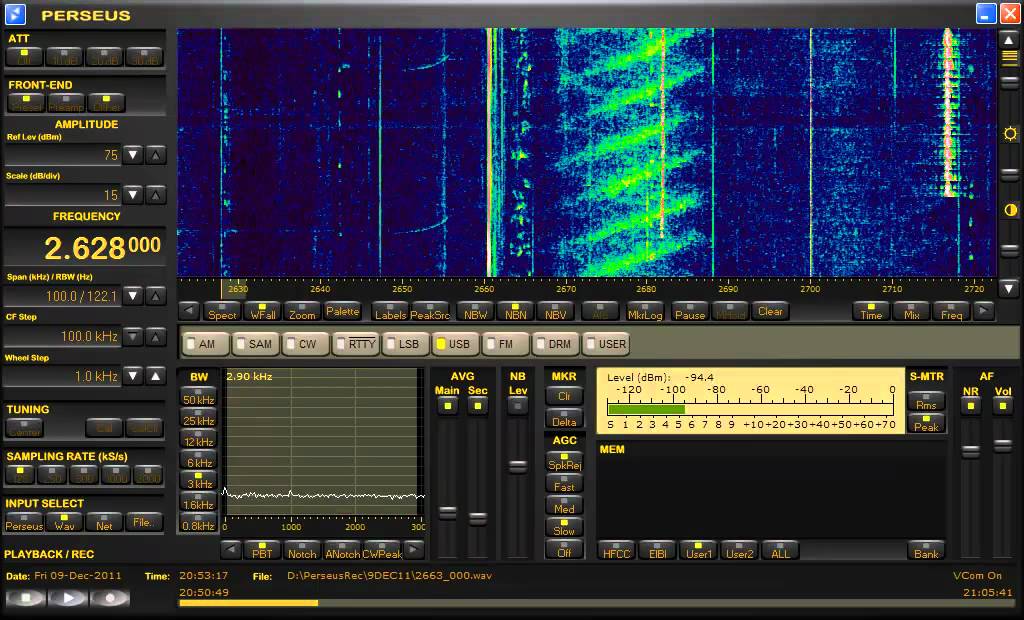Shift spectrum left with arrow beside Spect

189,311
